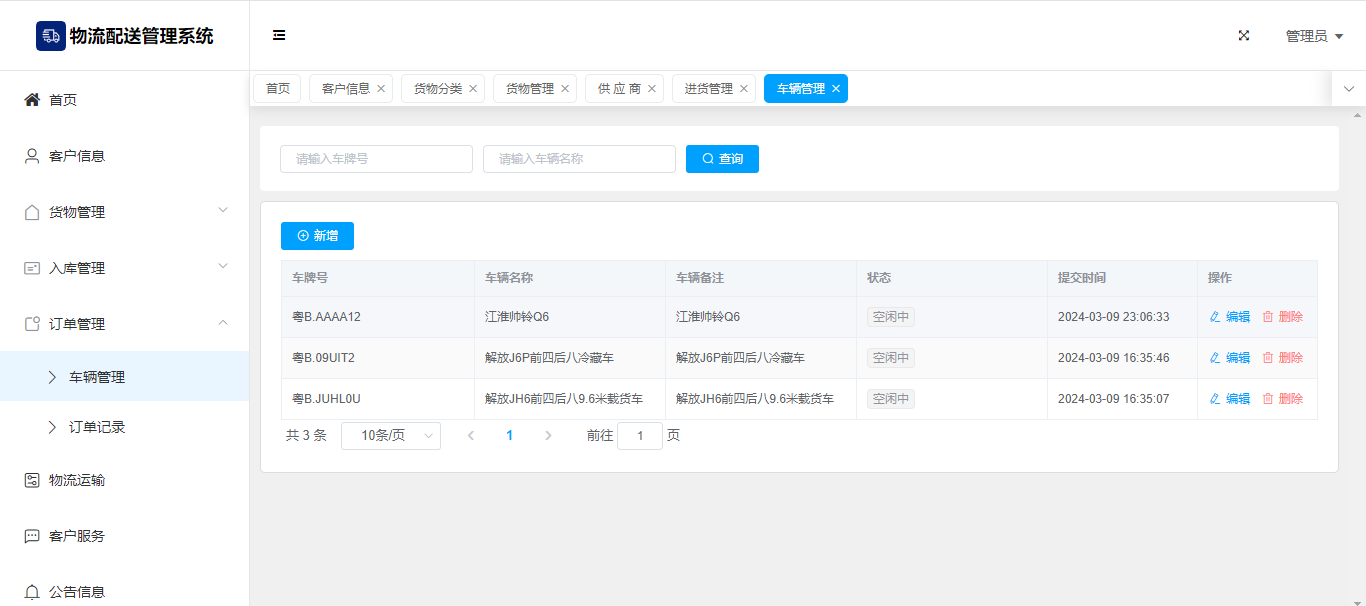1366x606 pixels.
Task: Open 客户信息 in the sidebar
Action: point(77,156)
